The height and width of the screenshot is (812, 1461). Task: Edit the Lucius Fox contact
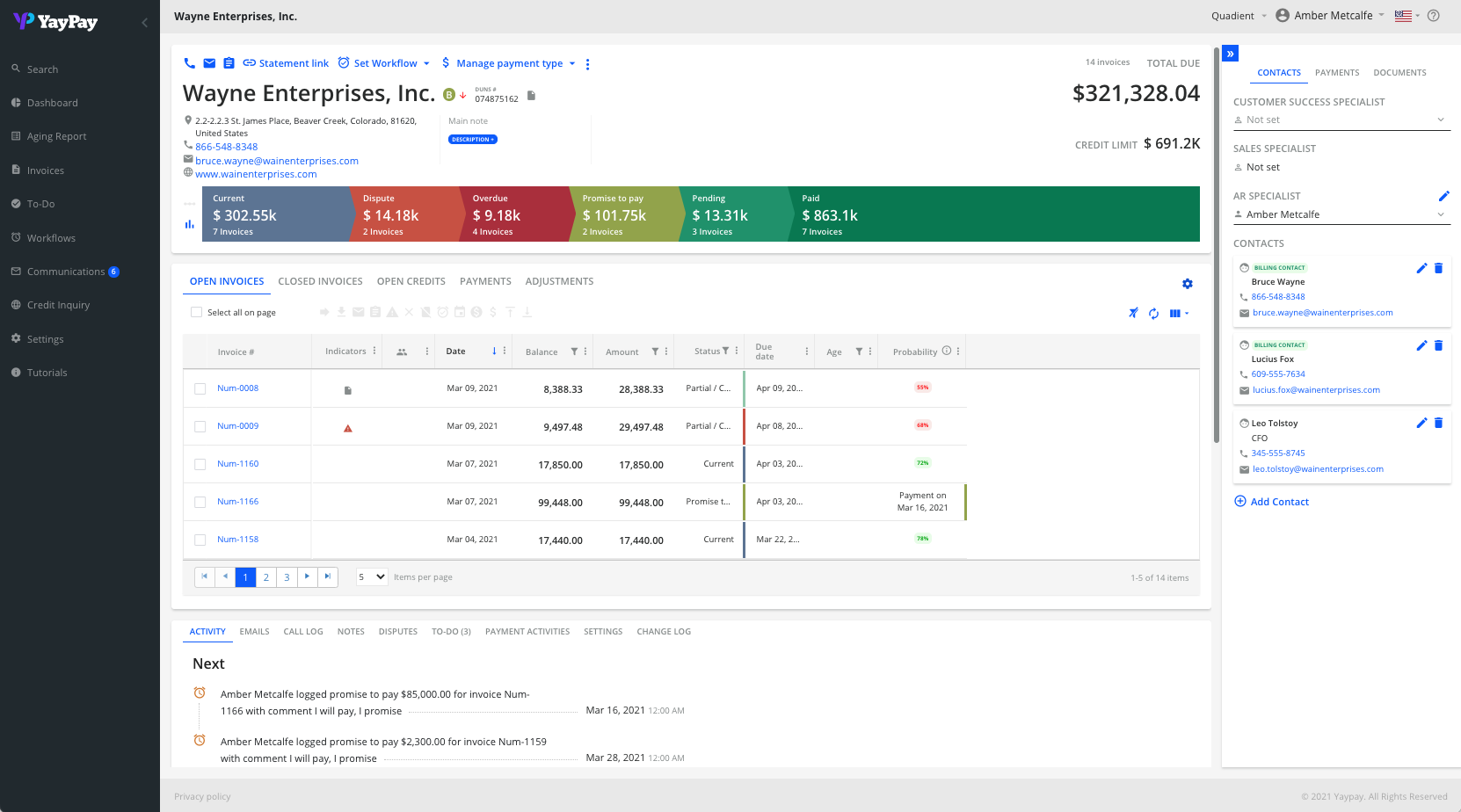point(1421,345)
